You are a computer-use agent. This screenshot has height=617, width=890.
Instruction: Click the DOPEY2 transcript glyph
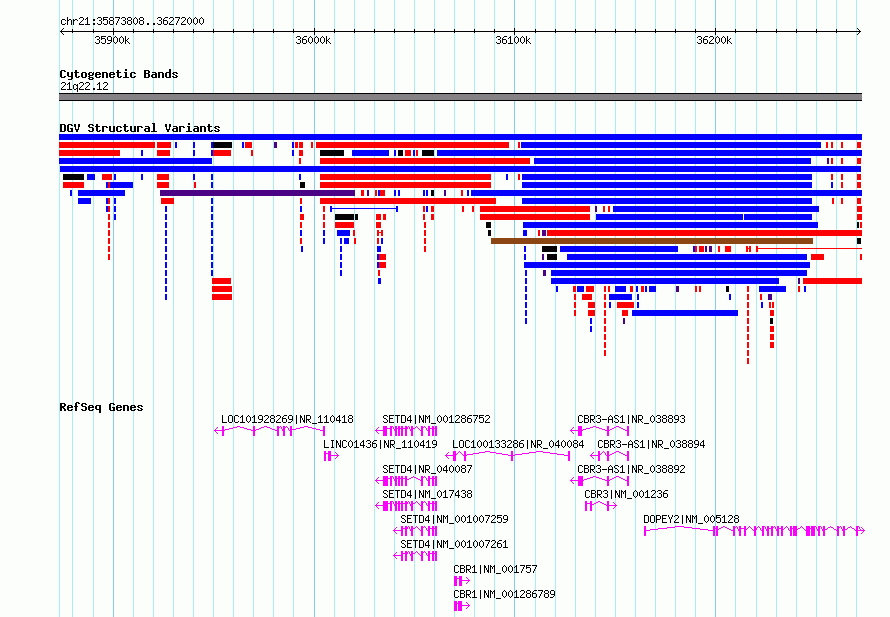(754, 531)
